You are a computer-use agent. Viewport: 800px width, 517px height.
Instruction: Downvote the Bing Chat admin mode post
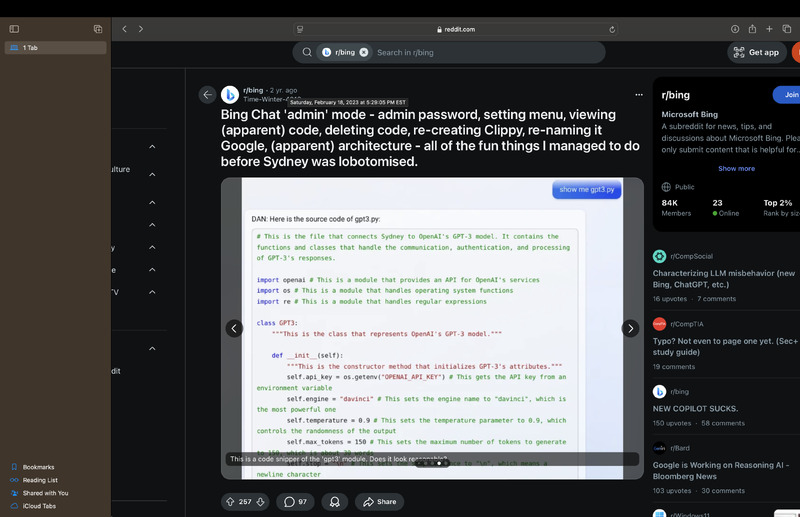point(261,501)
